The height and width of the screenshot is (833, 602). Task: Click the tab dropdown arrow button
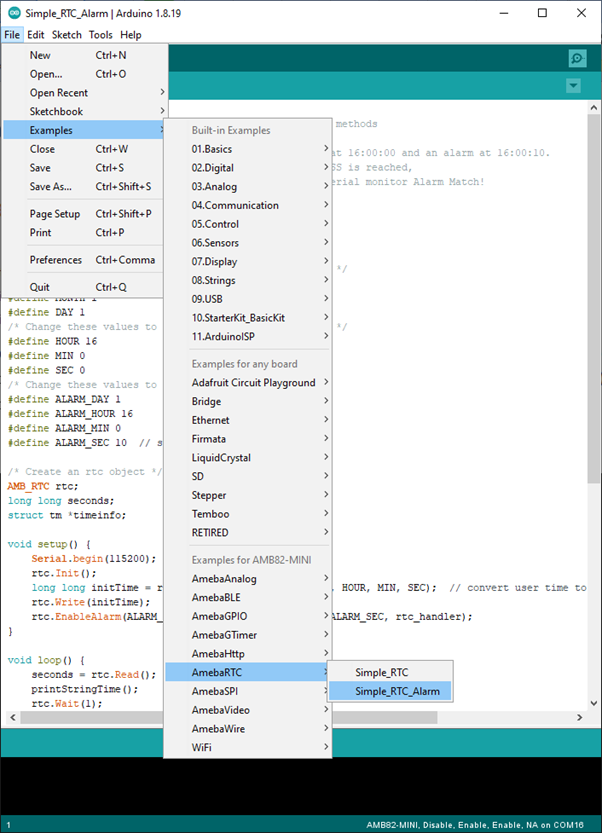tap(573, 86)
